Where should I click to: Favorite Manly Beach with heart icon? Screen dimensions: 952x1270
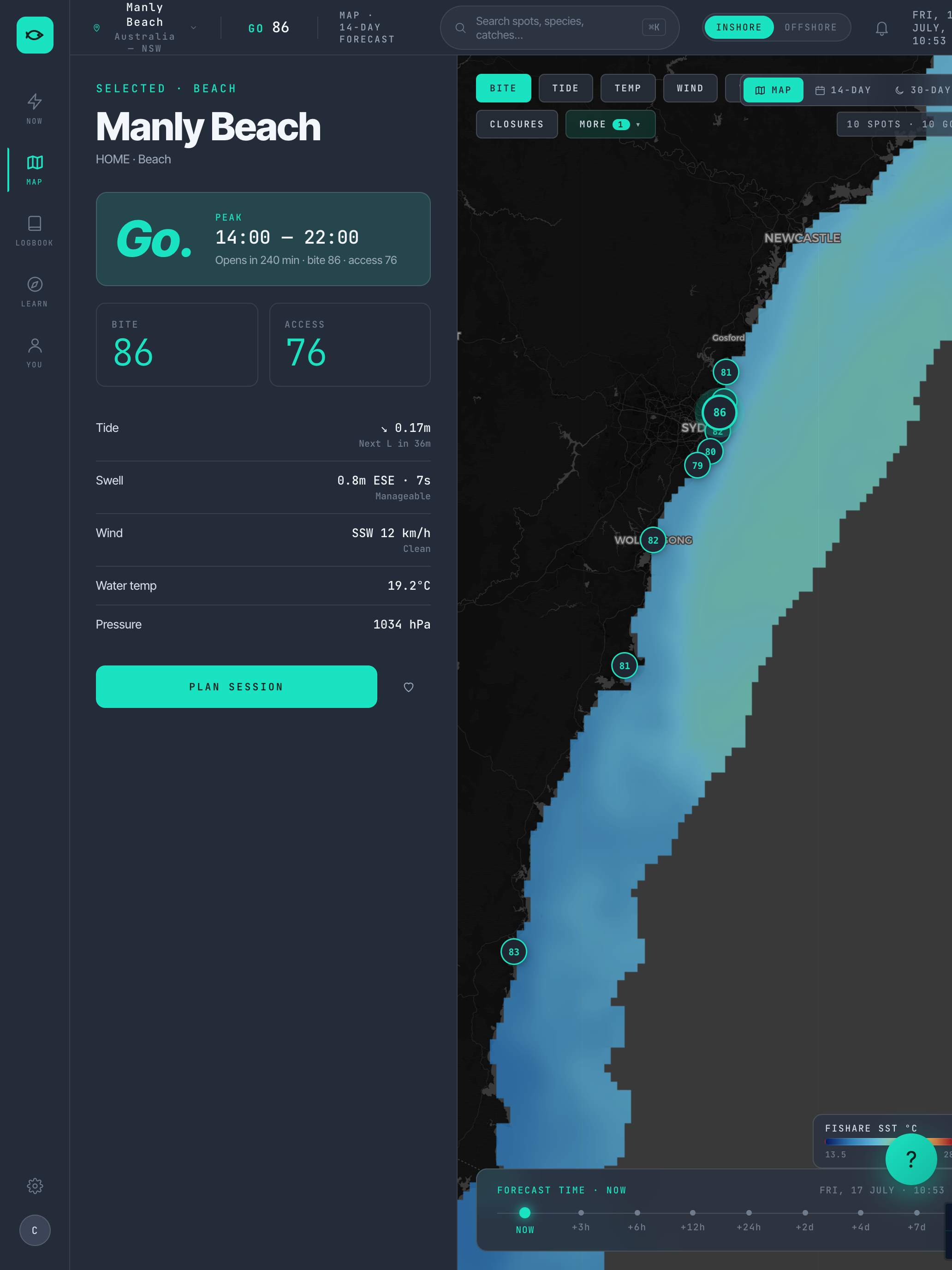(409, 687)
